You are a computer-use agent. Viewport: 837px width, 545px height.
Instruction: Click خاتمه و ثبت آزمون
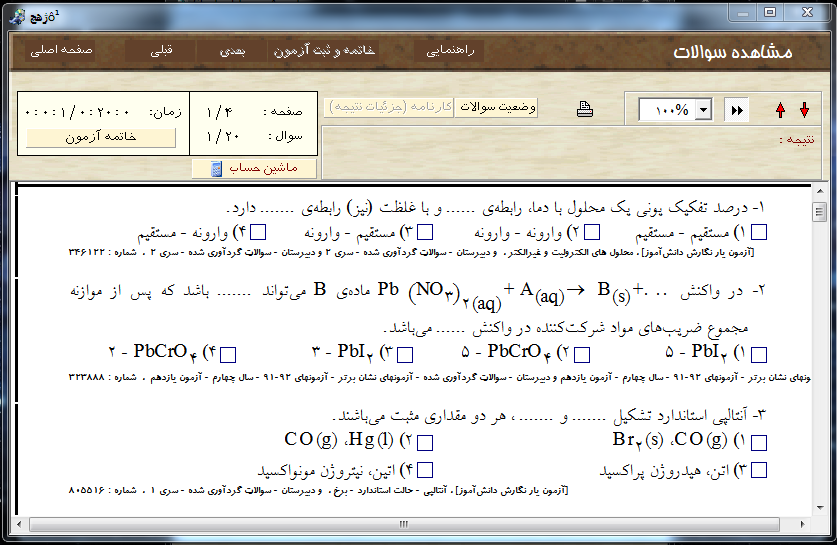[x=324, y=50]
